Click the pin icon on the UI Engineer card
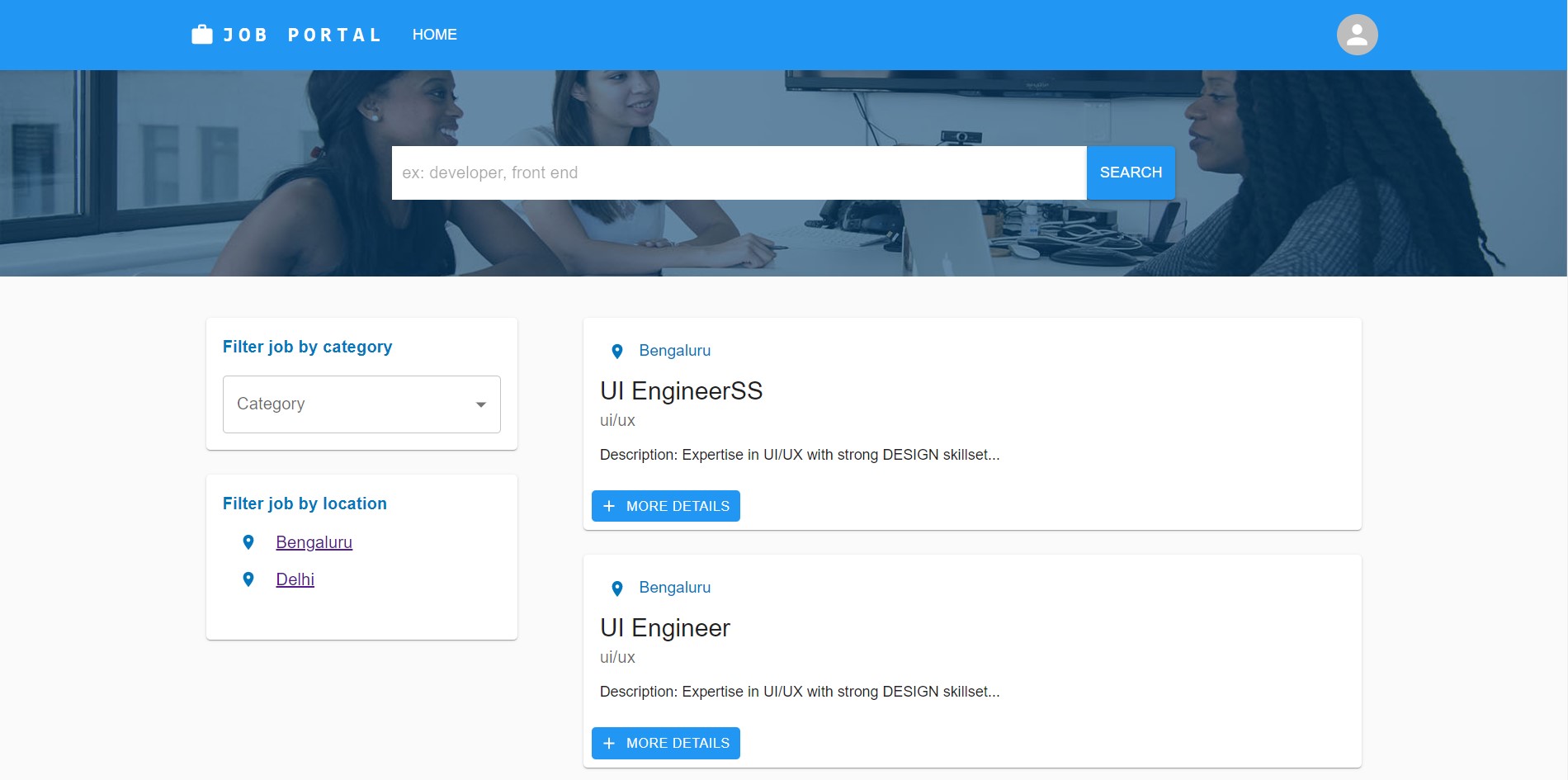1568x780 pixels. tap(616, 587)
